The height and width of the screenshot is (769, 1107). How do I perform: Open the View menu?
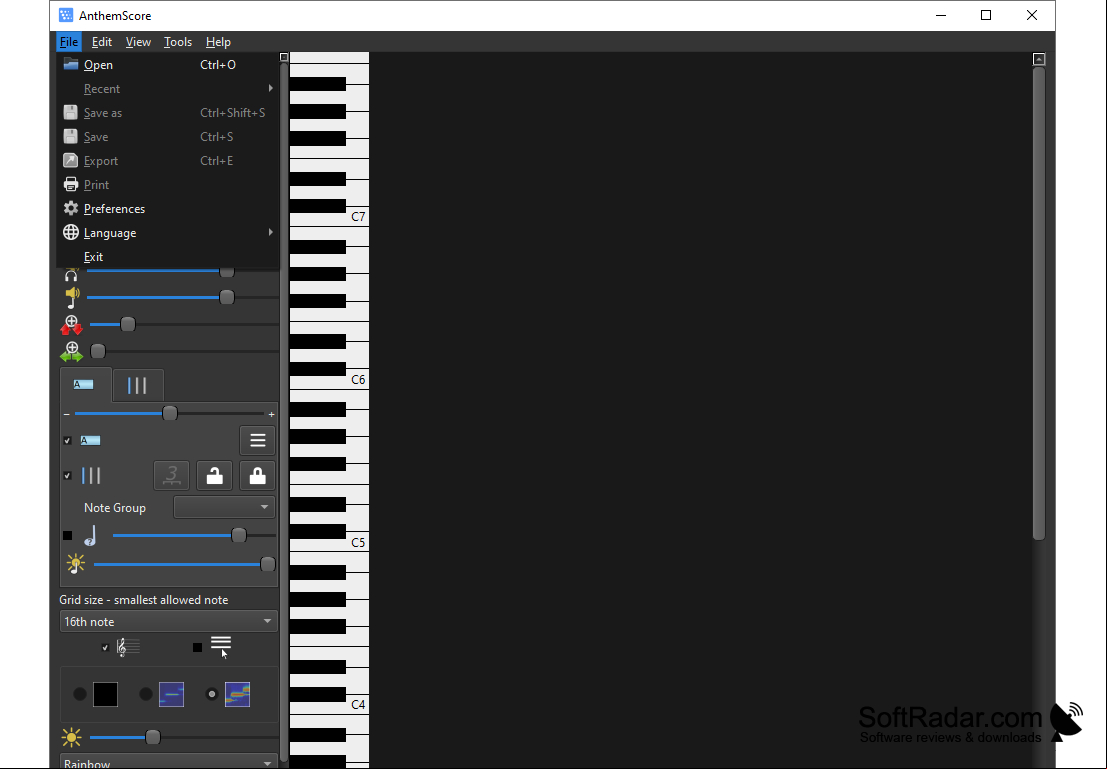pos(138,42)
